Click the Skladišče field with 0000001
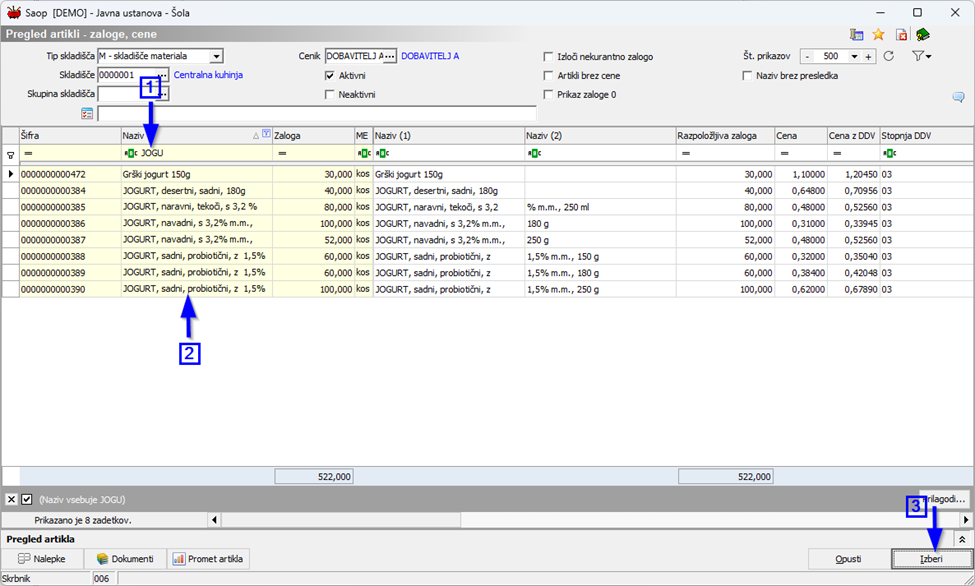975x586 pixels. [126, 75]
